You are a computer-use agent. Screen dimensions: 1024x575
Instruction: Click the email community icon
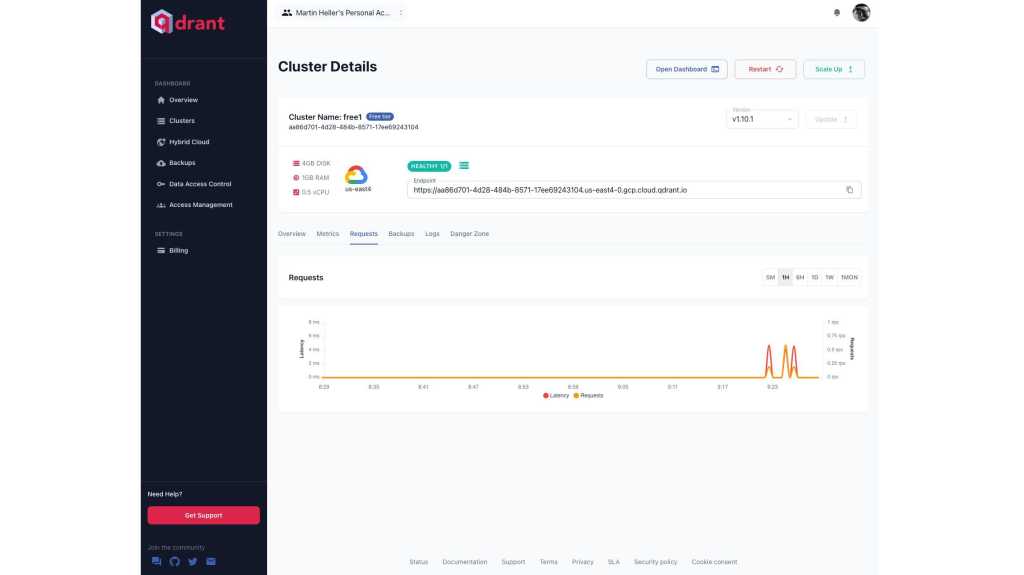(211, 562)
